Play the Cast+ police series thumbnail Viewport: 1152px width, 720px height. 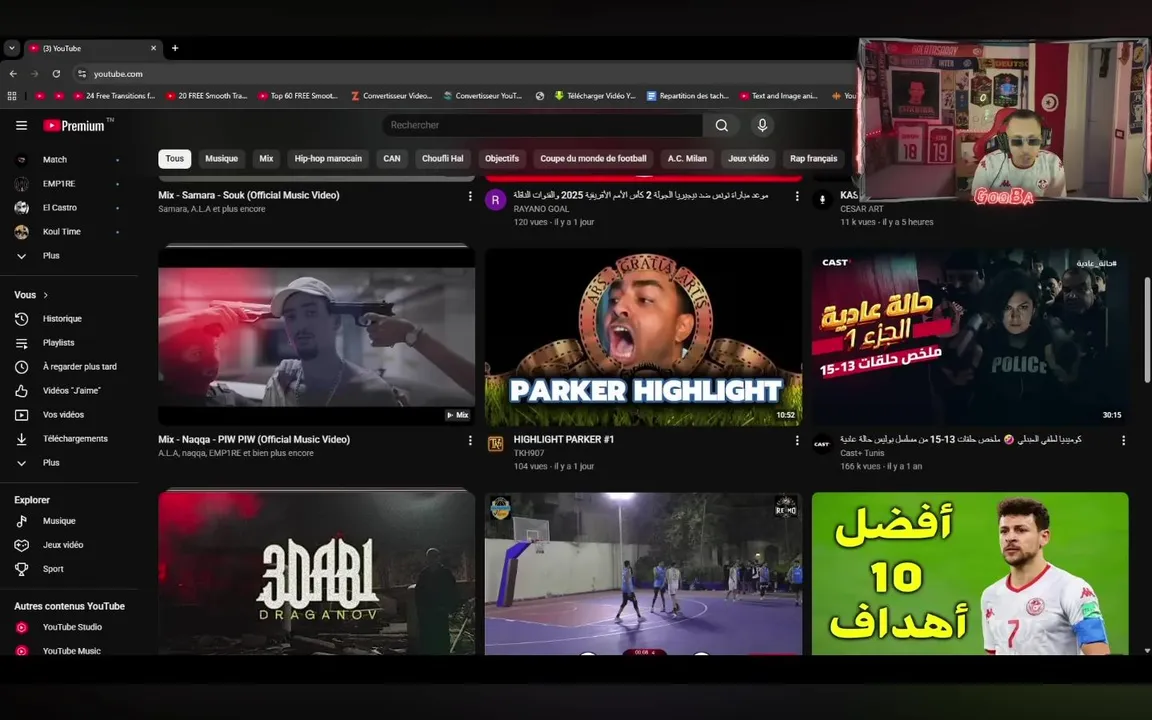970,336
